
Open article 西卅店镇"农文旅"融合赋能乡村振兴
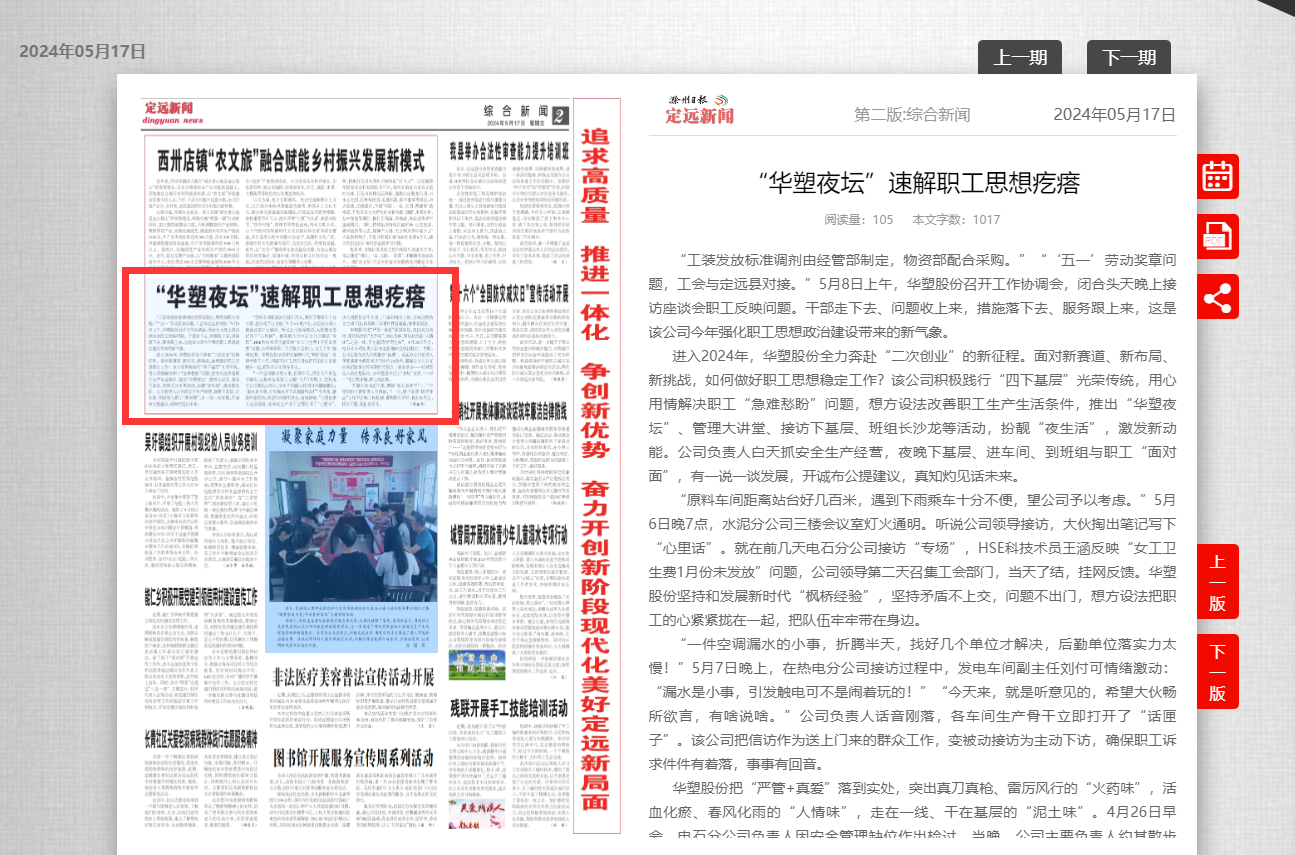pos(291,160)
